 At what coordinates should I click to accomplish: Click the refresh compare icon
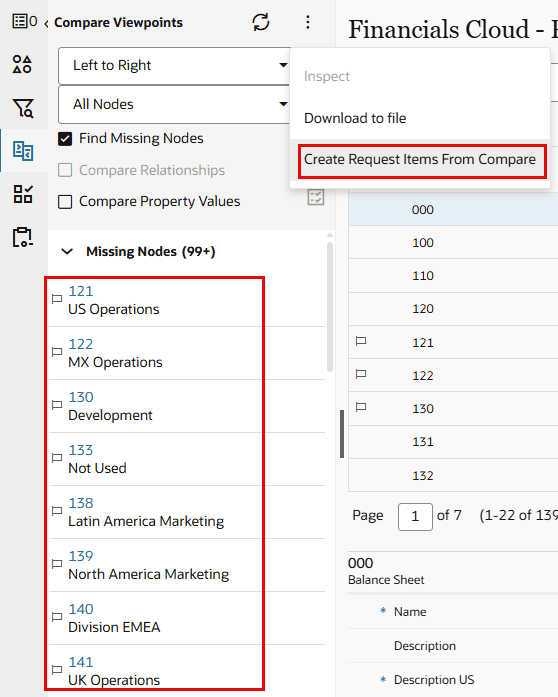[261, 22]
